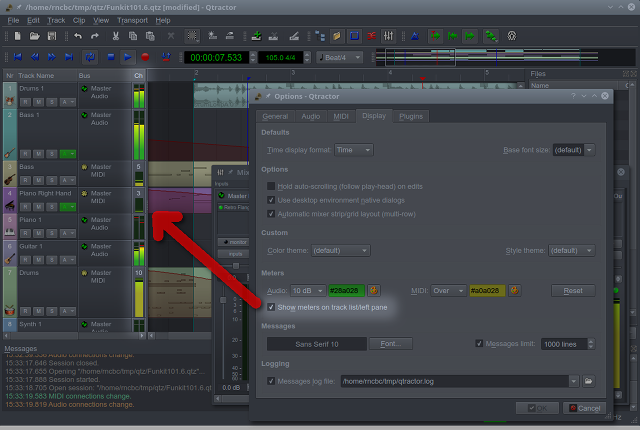640x430 pixels.
Task: Toggle the metronome icon
Action: (415, 36)
